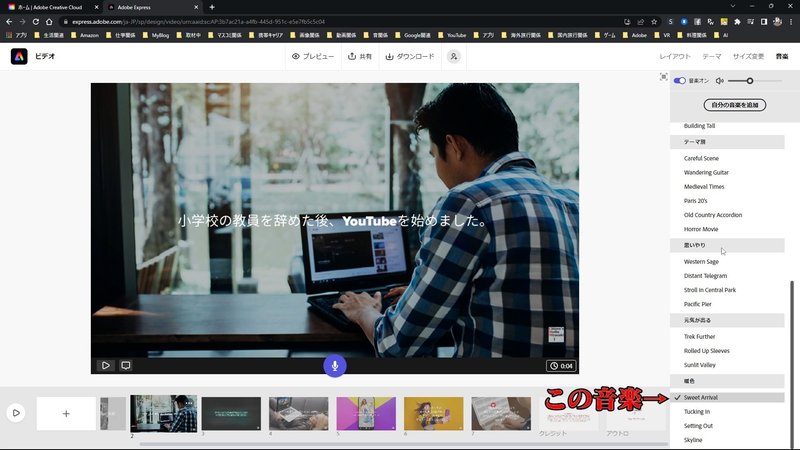Viewport: 800px width, 450px height.
Task: Select slide 6 yellow thumbnail
Action: pos(434,414)
